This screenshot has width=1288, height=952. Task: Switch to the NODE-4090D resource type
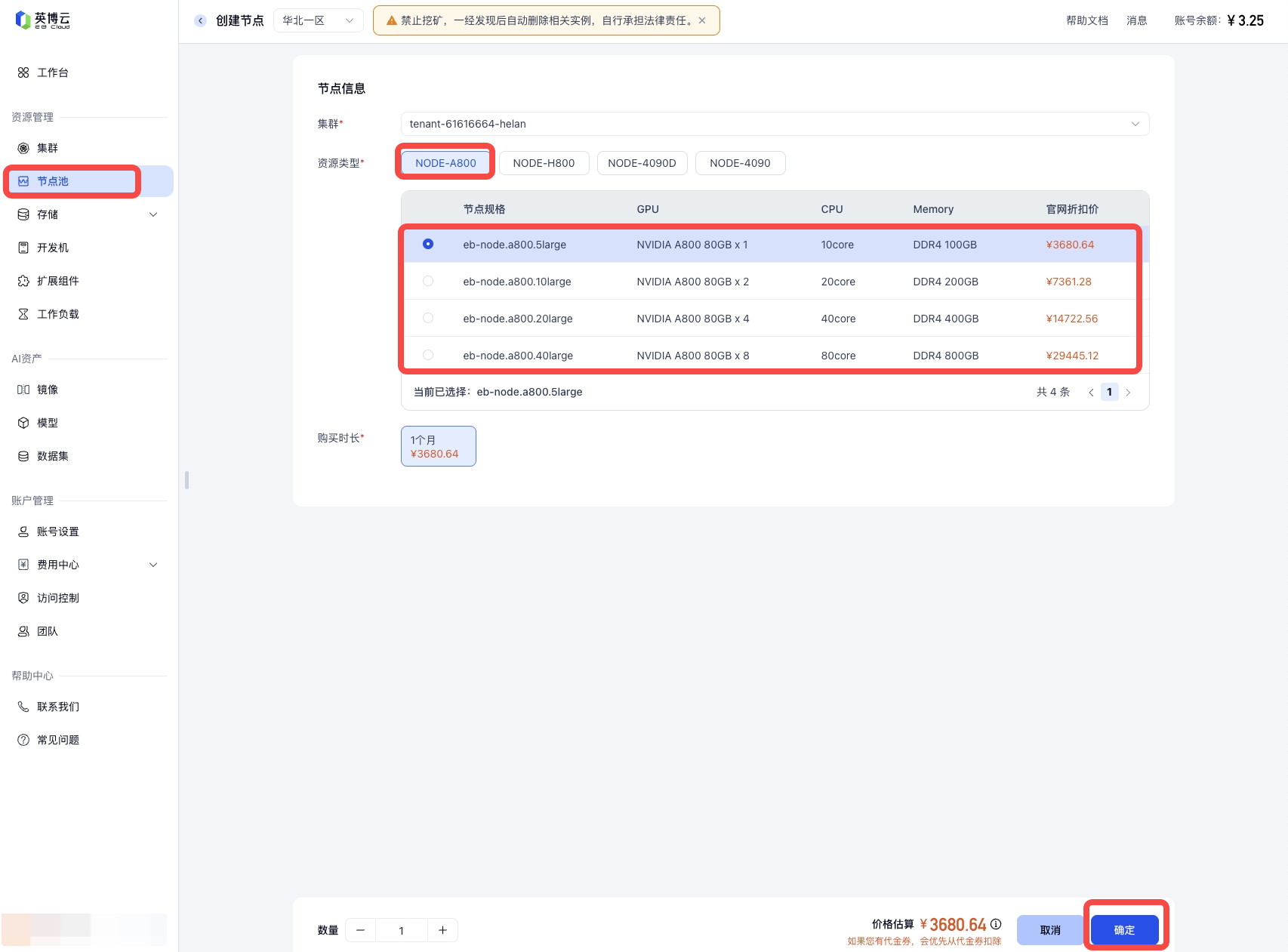tap(642, 163)
